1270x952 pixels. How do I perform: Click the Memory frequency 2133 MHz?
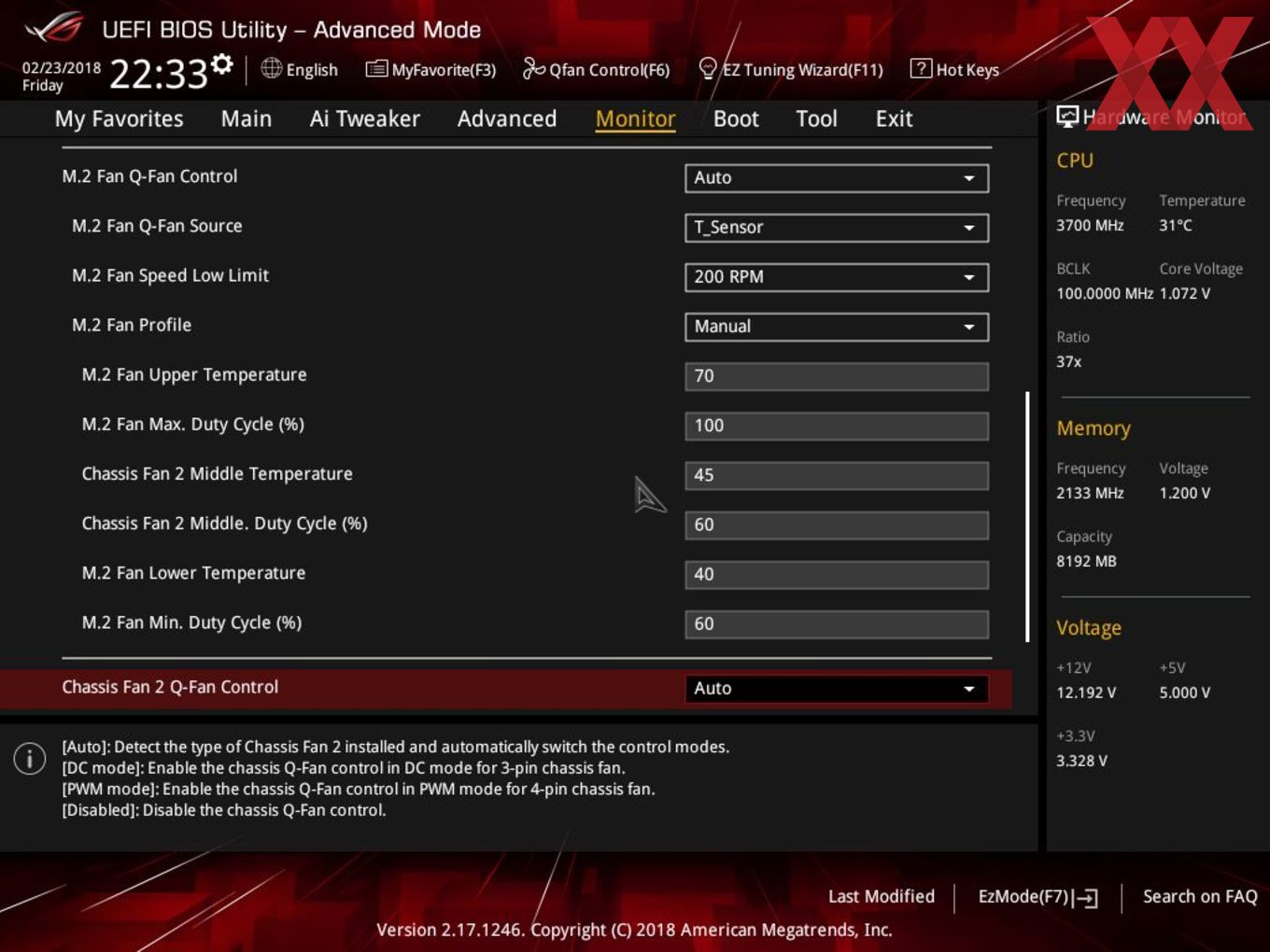click(x=1090, y=493)
